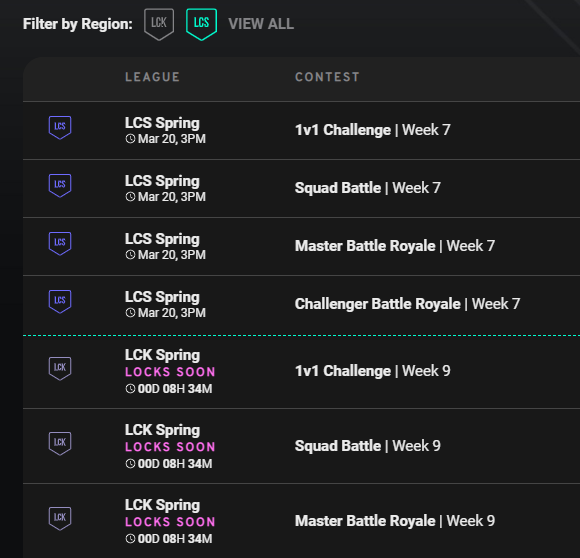Click LCS badge icon in Master Battle Royale Week 7 row
This screenshot has height=558, width=580.
[x=60, y=244]
